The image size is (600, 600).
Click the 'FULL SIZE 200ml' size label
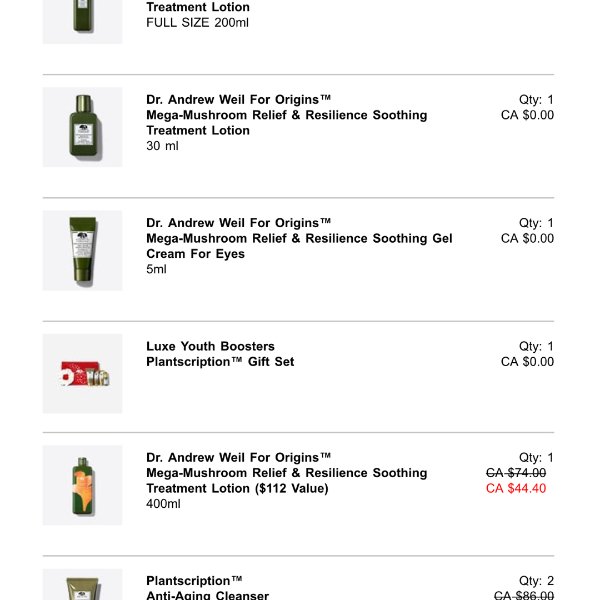click(x=197, y=22)
